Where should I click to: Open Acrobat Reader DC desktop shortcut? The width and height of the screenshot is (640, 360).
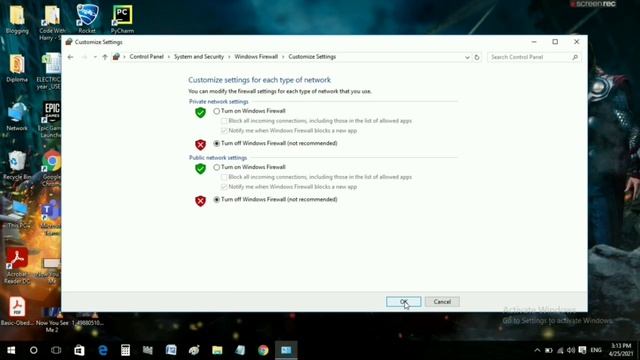click(17, 265)
